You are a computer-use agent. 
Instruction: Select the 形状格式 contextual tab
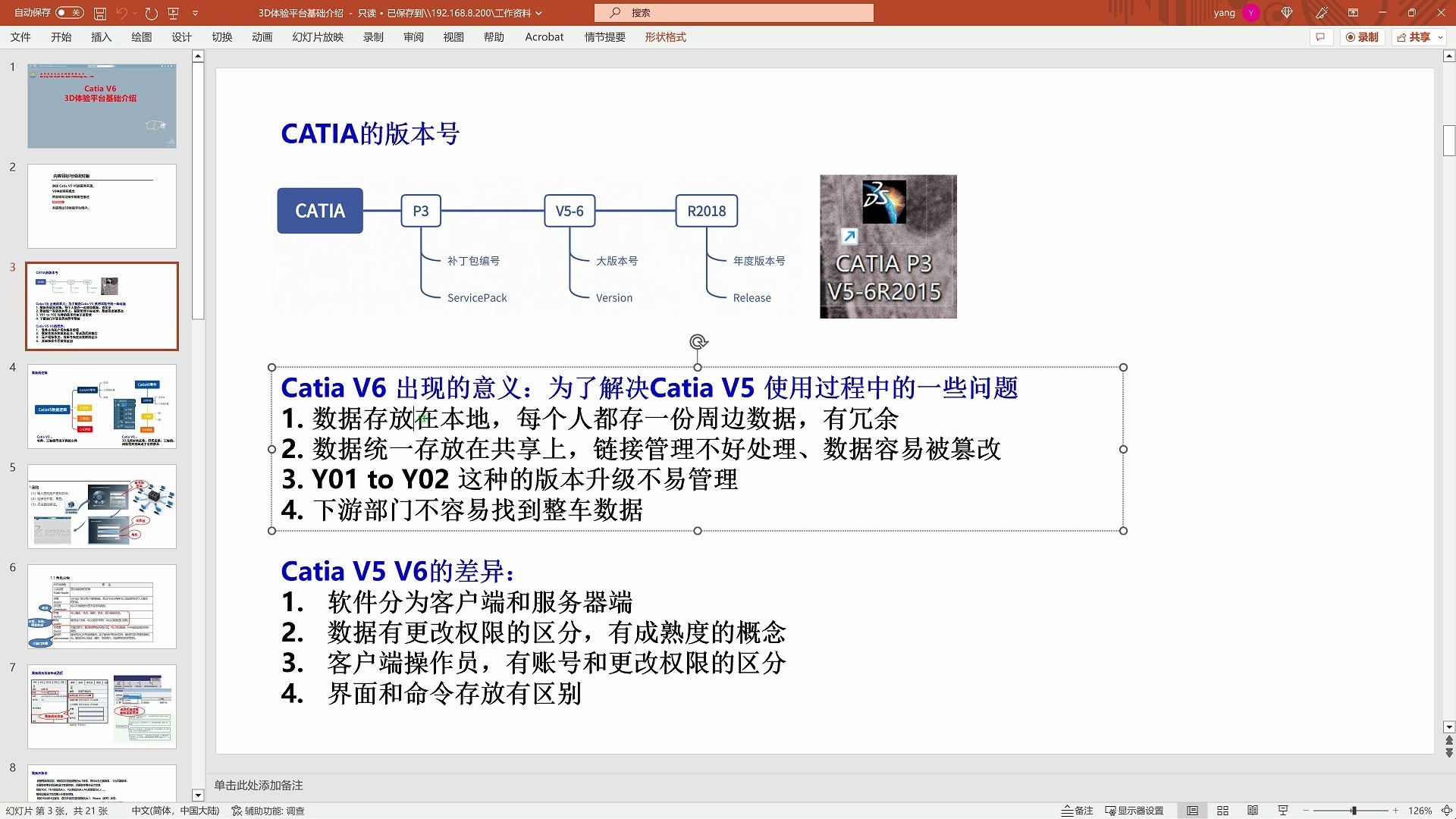click(665, 37)
